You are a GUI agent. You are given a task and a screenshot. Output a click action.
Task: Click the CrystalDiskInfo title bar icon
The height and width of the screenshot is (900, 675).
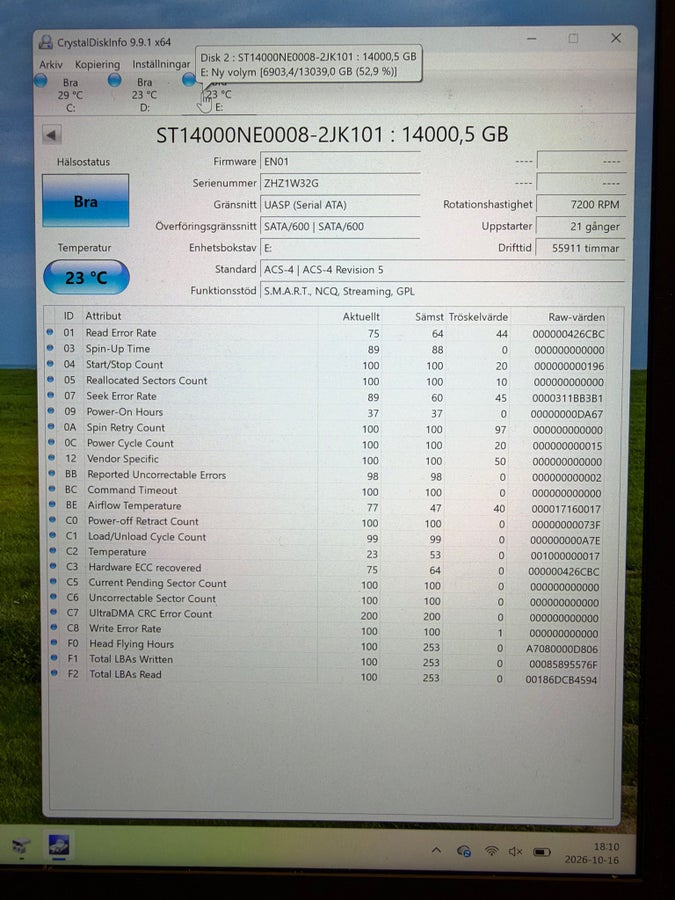[45, 42]
